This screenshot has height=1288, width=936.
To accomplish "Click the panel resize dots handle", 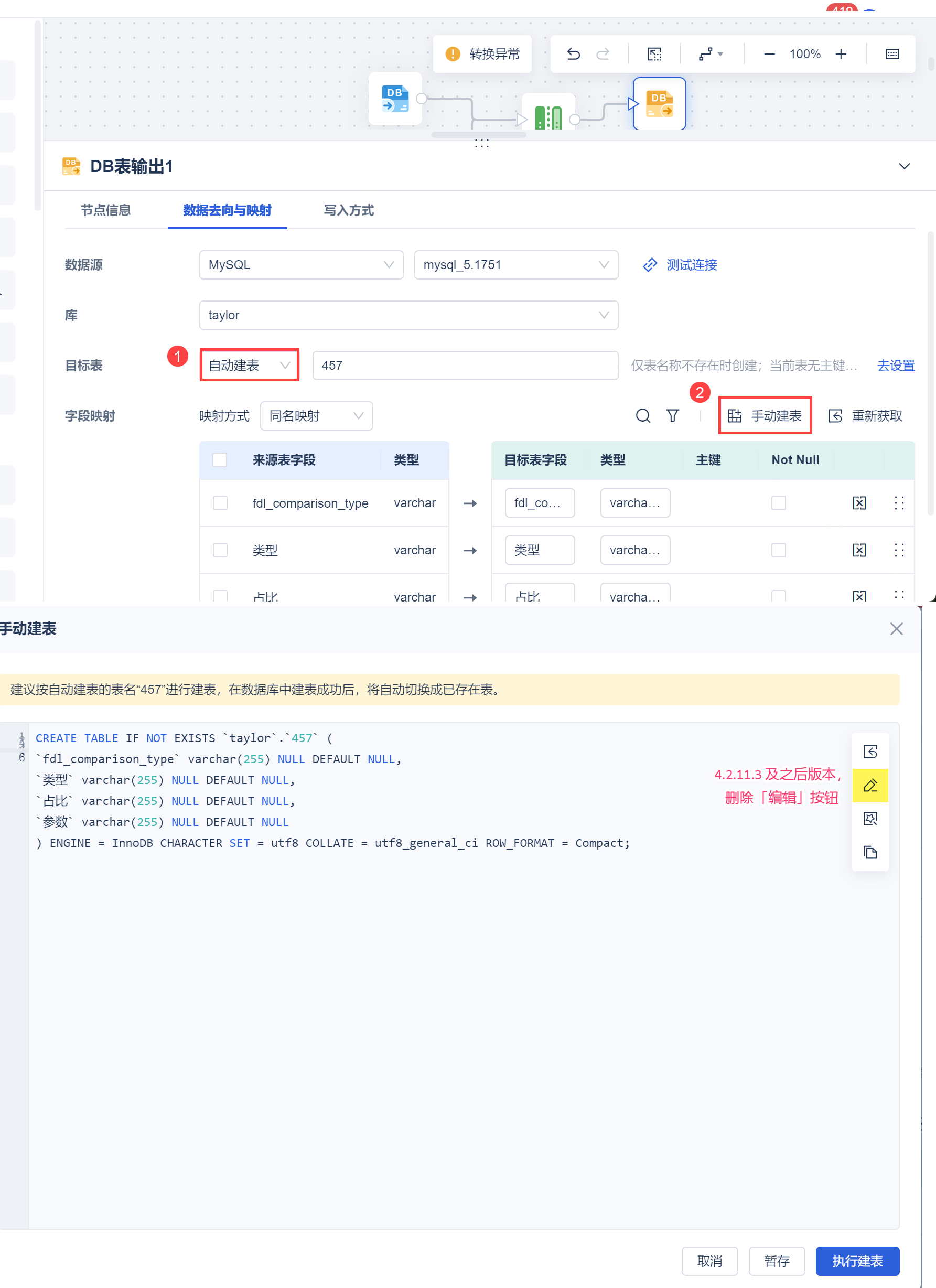I will 481,144.
